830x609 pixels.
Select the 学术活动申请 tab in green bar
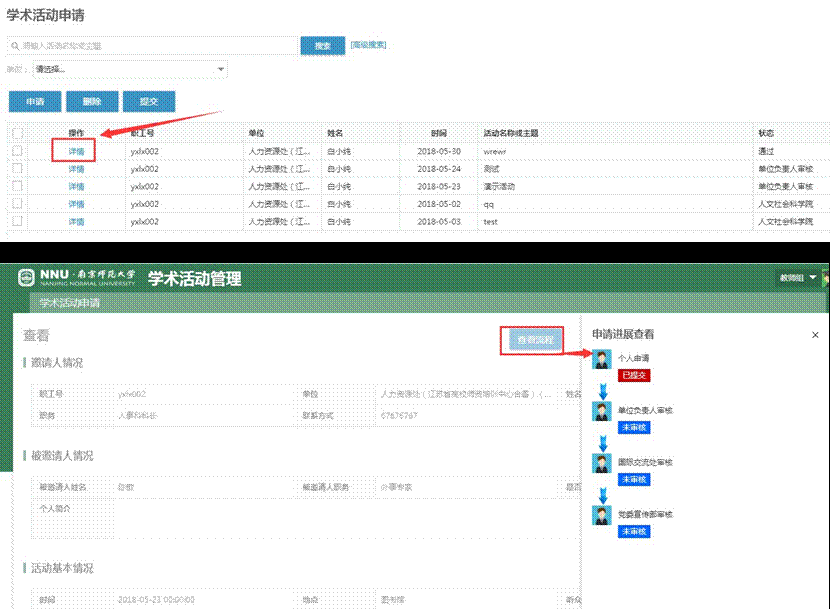click(71, 303)
